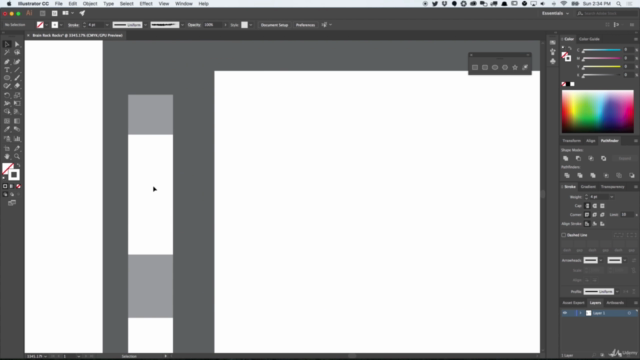
Task: Select the Direct Selection tool
Action: pyautogui.click(x=17, y=44)
